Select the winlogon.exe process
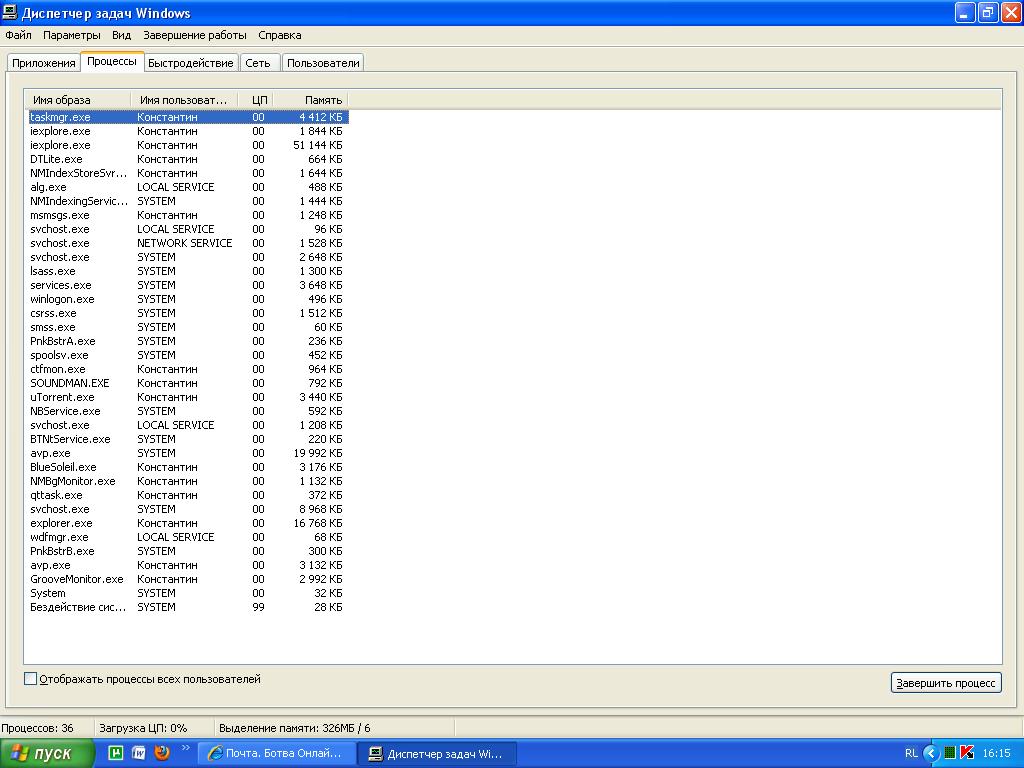The image size is (1024, 768). 188,299
